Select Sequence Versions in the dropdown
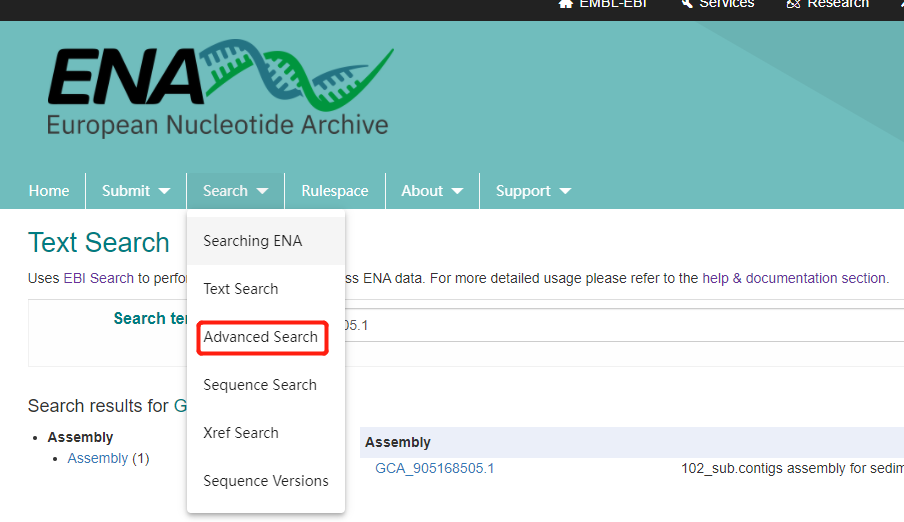Image resolution: width=904 pixels, height=522 pixels. coord(266,481)
